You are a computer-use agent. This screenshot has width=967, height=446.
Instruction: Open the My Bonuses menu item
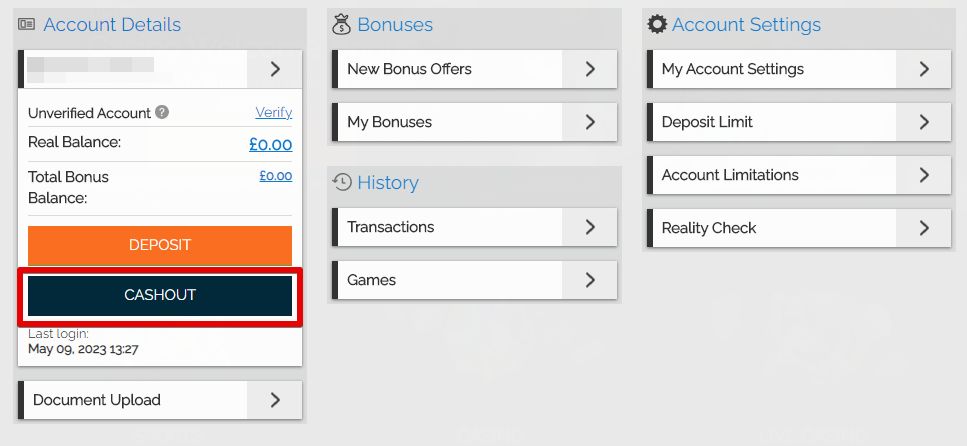[474, 122]
